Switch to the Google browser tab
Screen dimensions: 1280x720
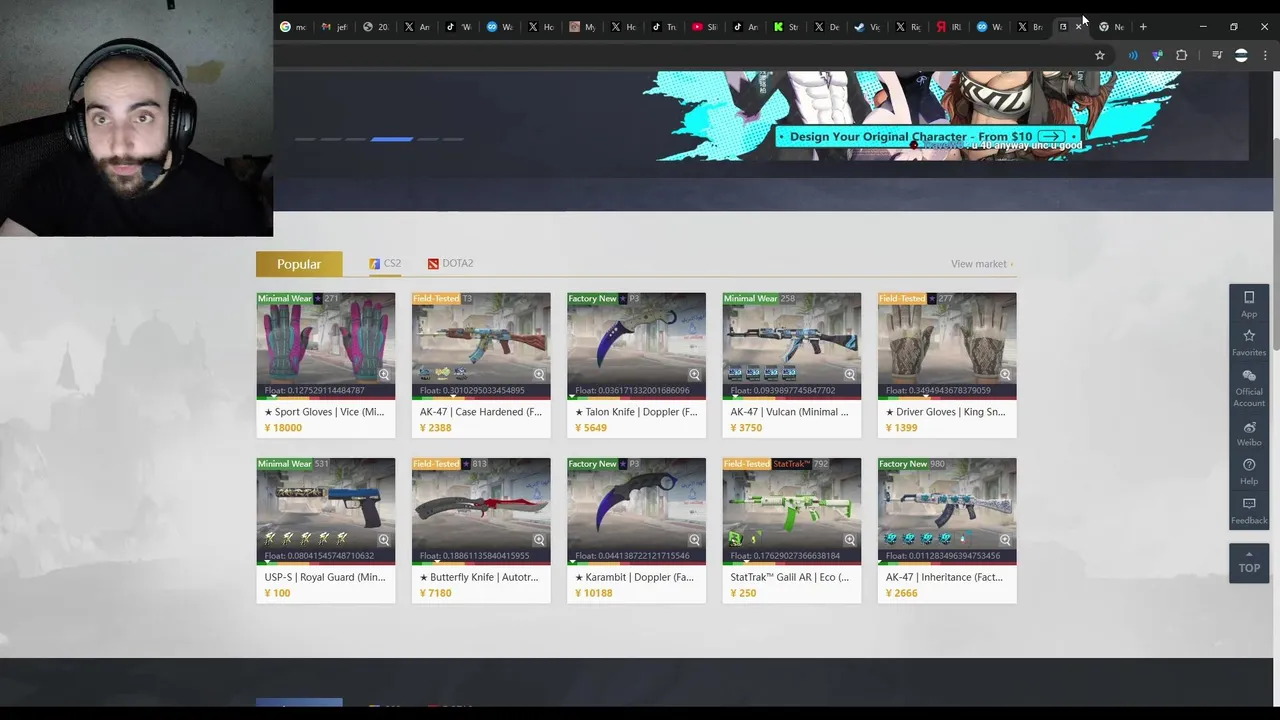click(295, 27)
